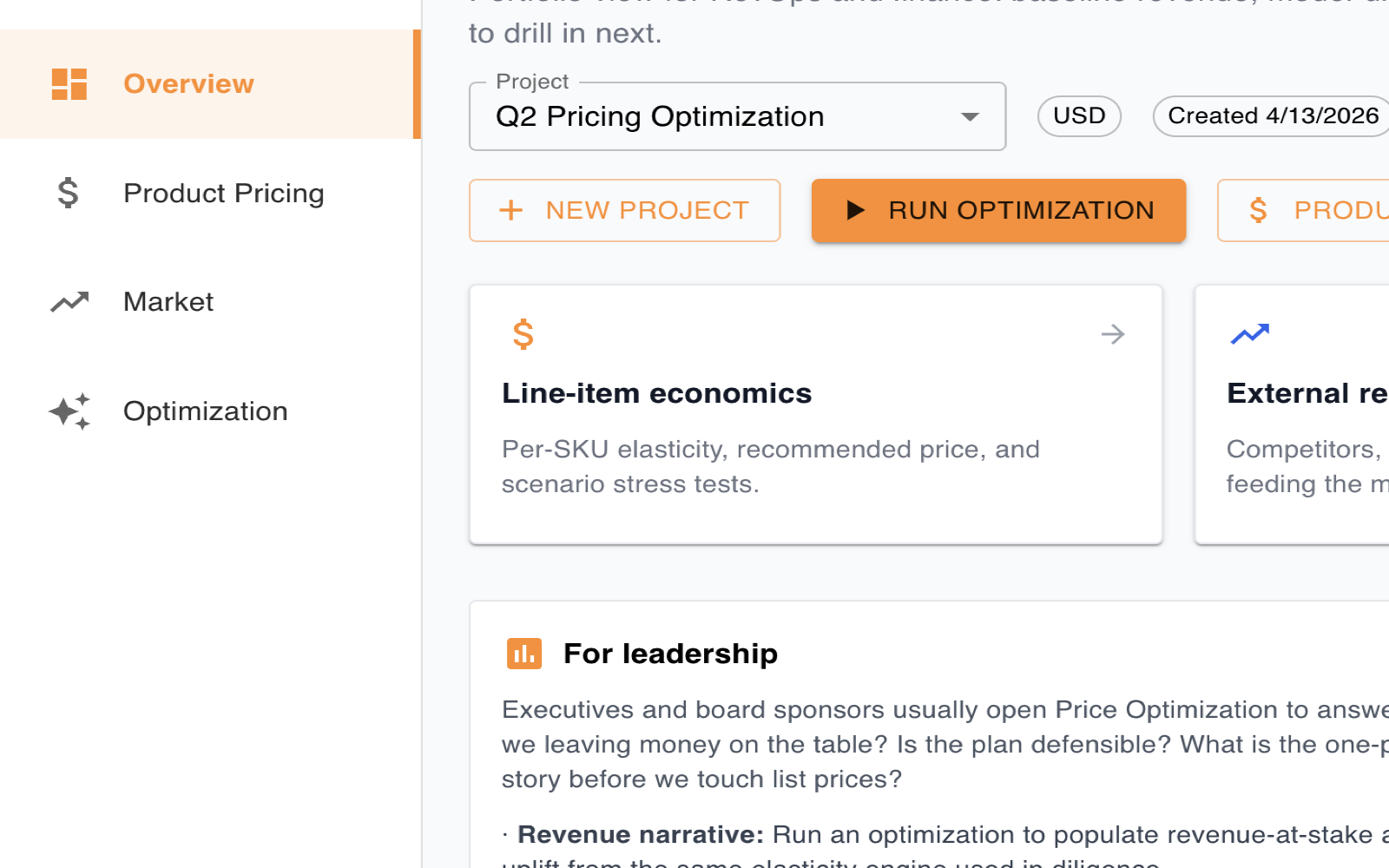This screenshot has width=1389, height=868.
Task: Select Optimization from the sidebar
Action: tap(208, 411)
